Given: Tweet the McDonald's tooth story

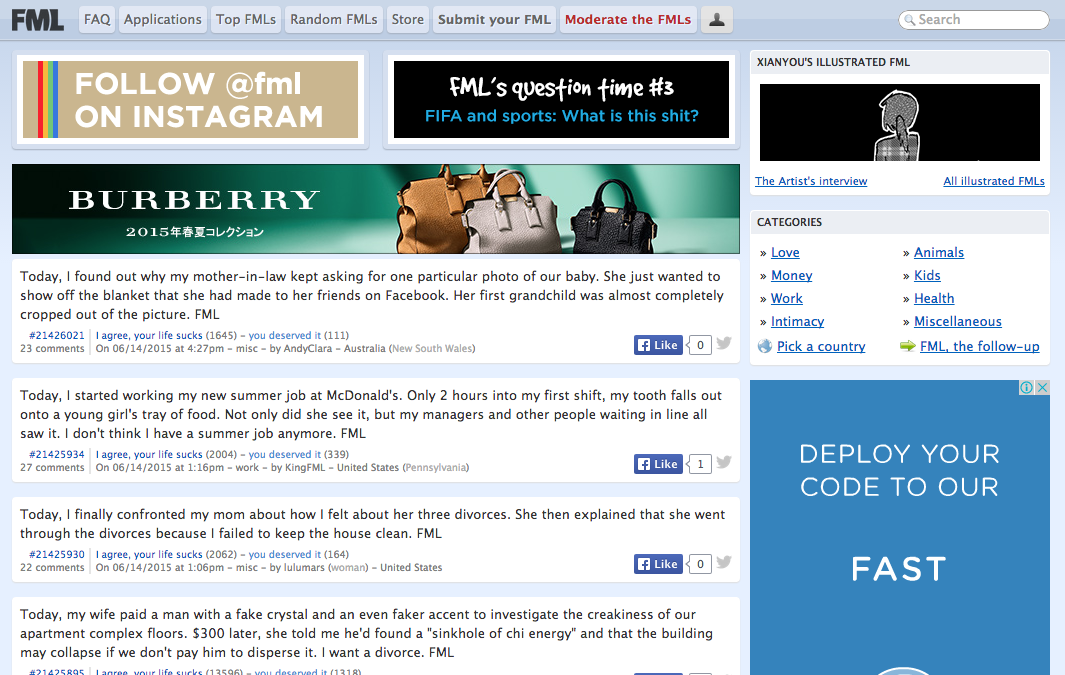Looking at the screenshot, I should (x=724, y=463).
